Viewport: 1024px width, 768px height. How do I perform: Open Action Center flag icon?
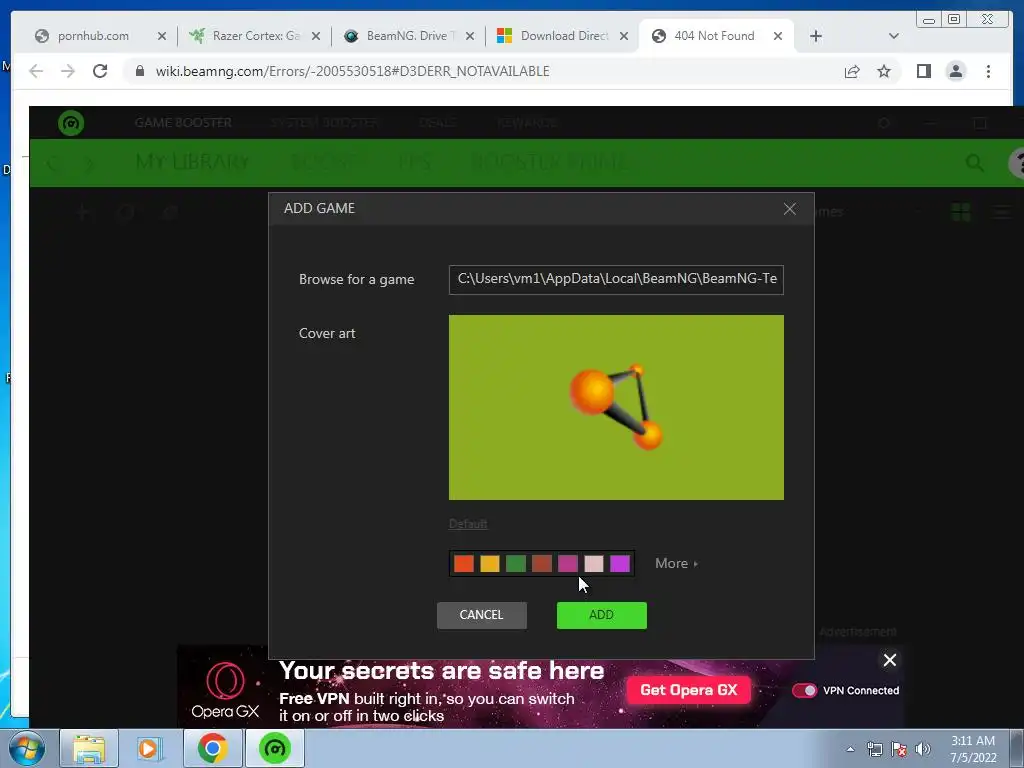(899, 749)
